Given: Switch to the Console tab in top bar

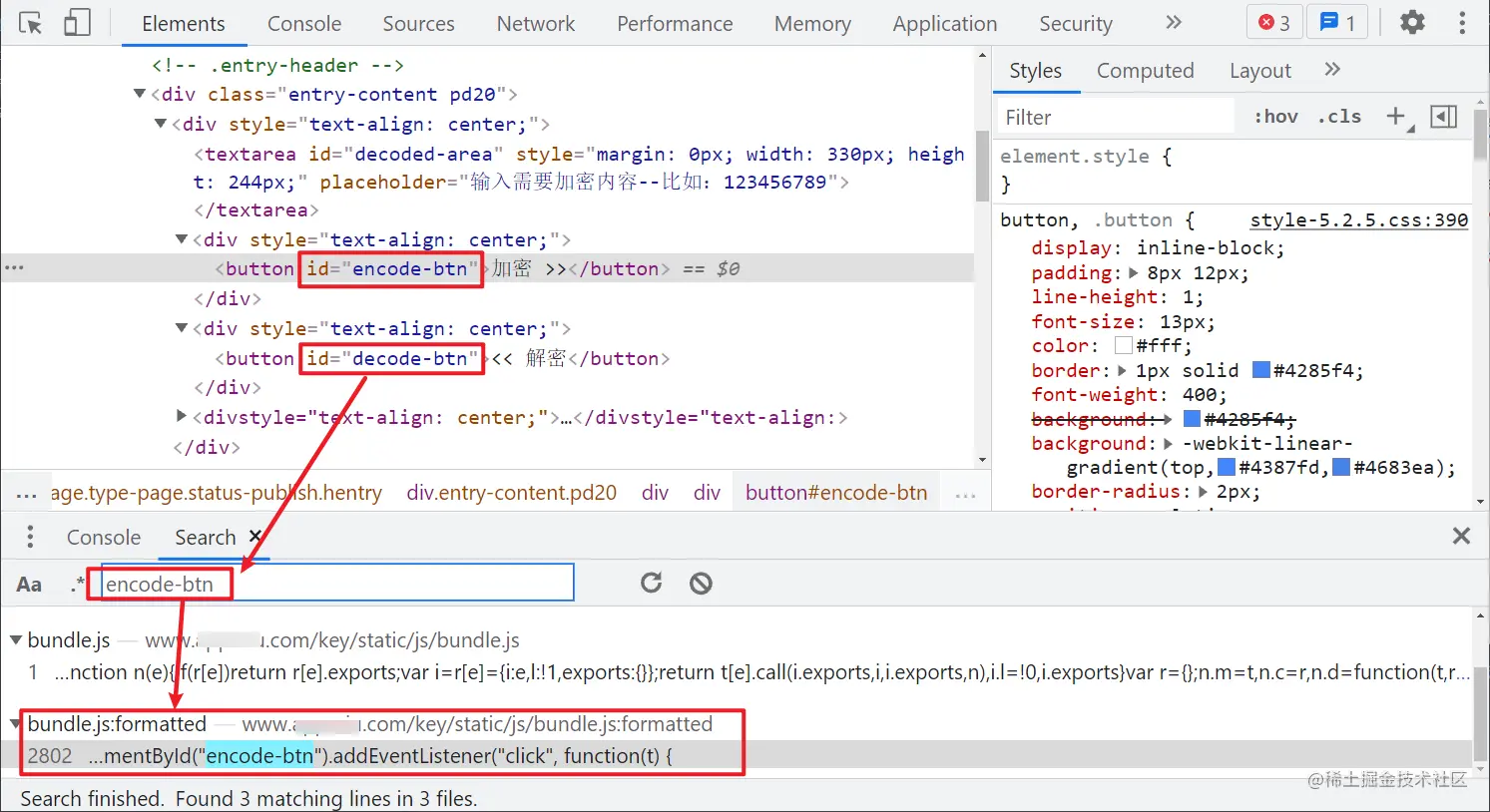Looking at the screenshot, I should point(304,24).
